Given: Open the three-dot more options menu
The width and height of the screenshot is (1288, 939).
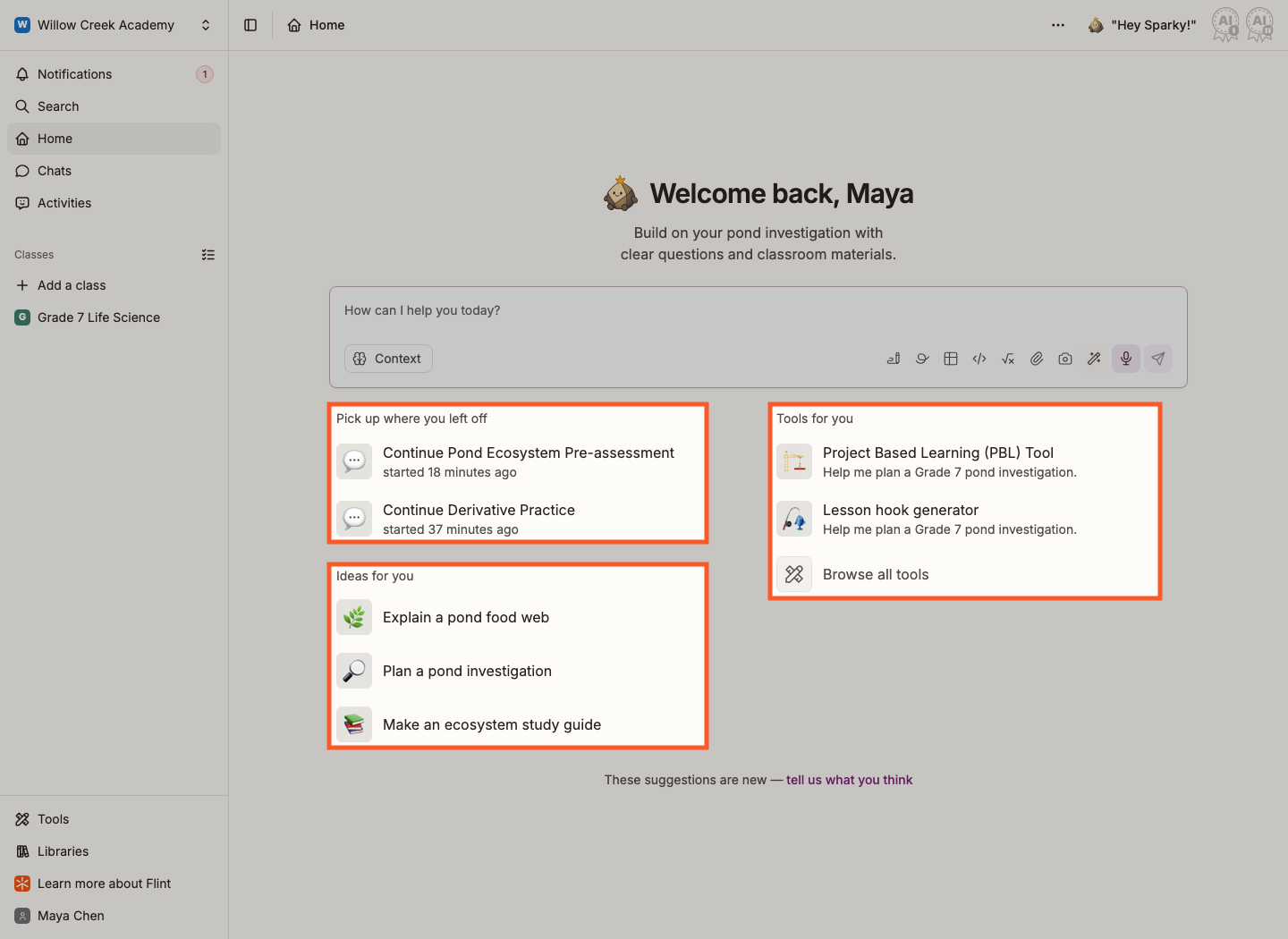Looking at the screenshot, I should click(x=1058, y=25).
